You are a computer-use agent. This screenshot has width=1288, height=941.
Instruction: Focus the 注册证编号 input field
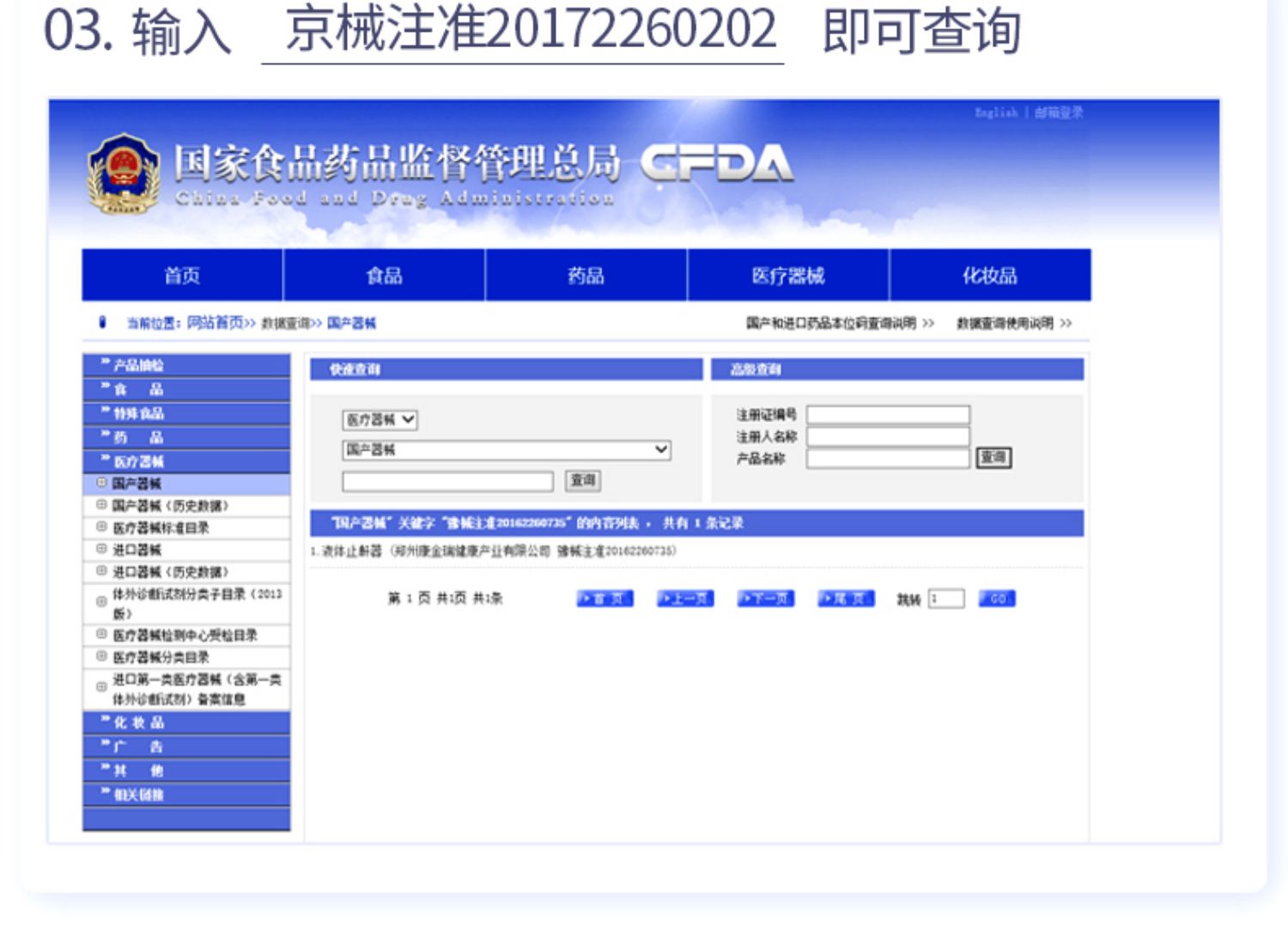tap(888, 415)
